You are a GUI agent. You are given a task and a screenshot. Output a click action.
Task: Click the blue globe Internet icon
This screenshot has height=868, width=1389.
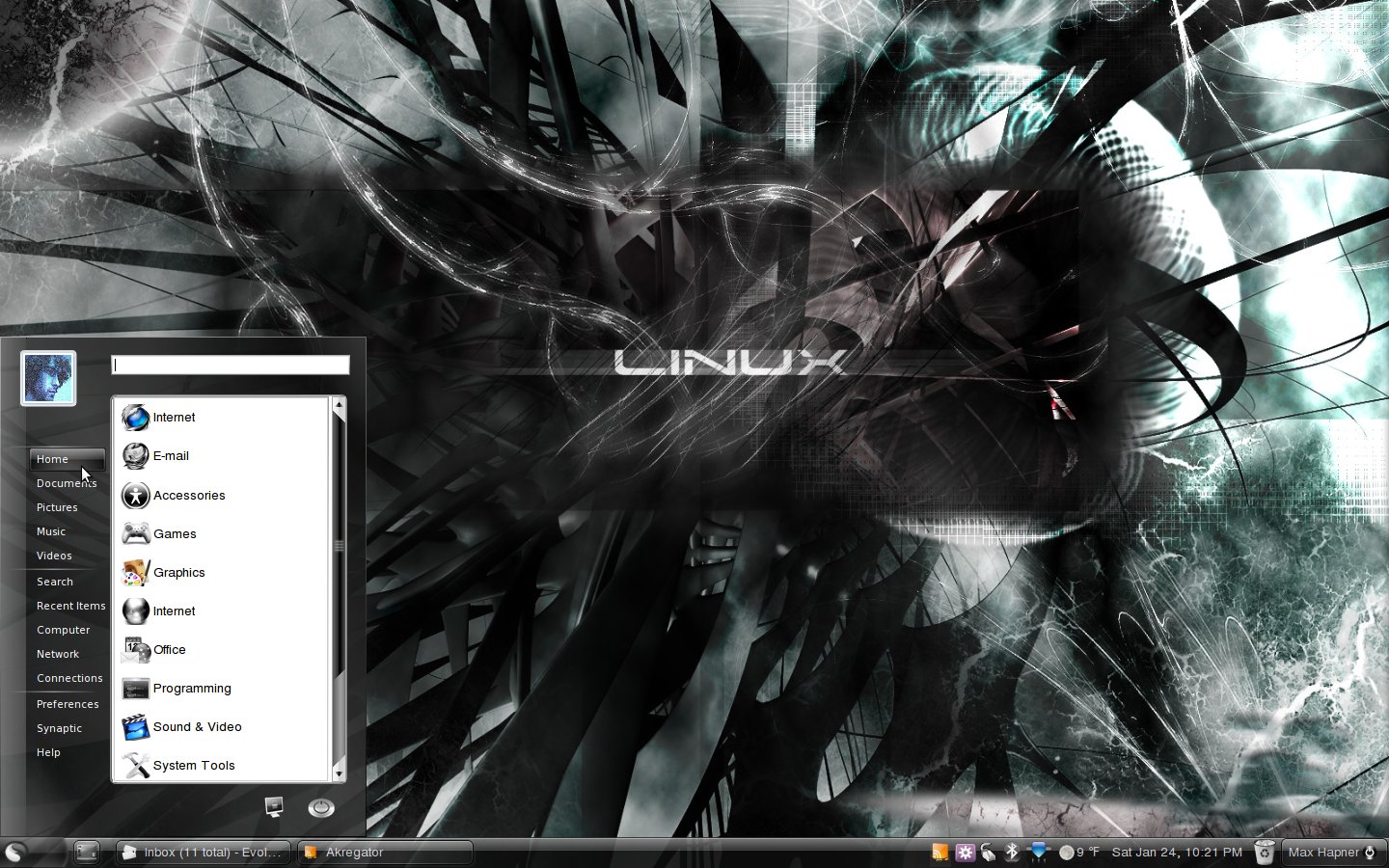click(x=135, y=418)
